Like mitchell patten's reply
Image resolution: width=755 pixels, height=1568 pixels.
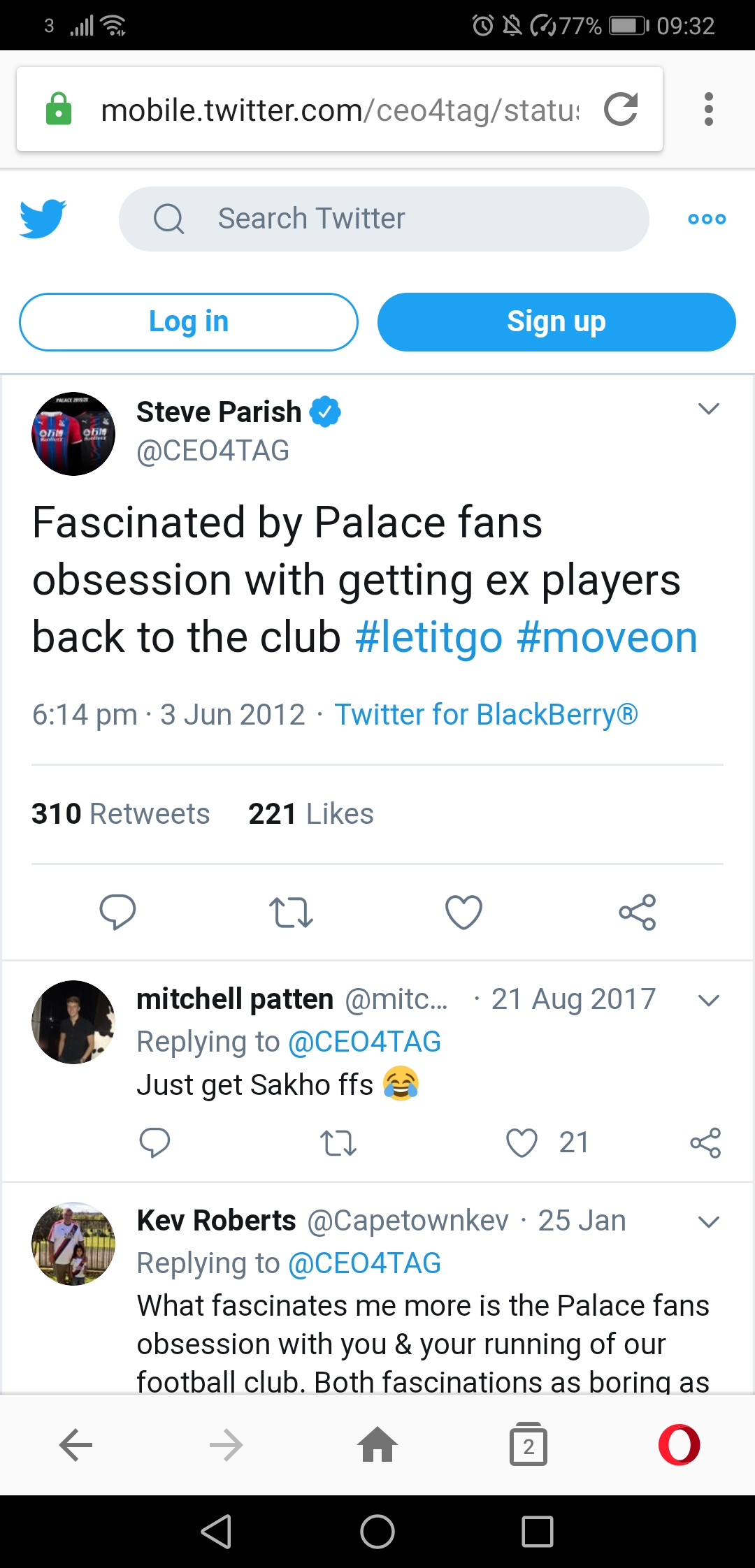click(x=522, y=1143)
